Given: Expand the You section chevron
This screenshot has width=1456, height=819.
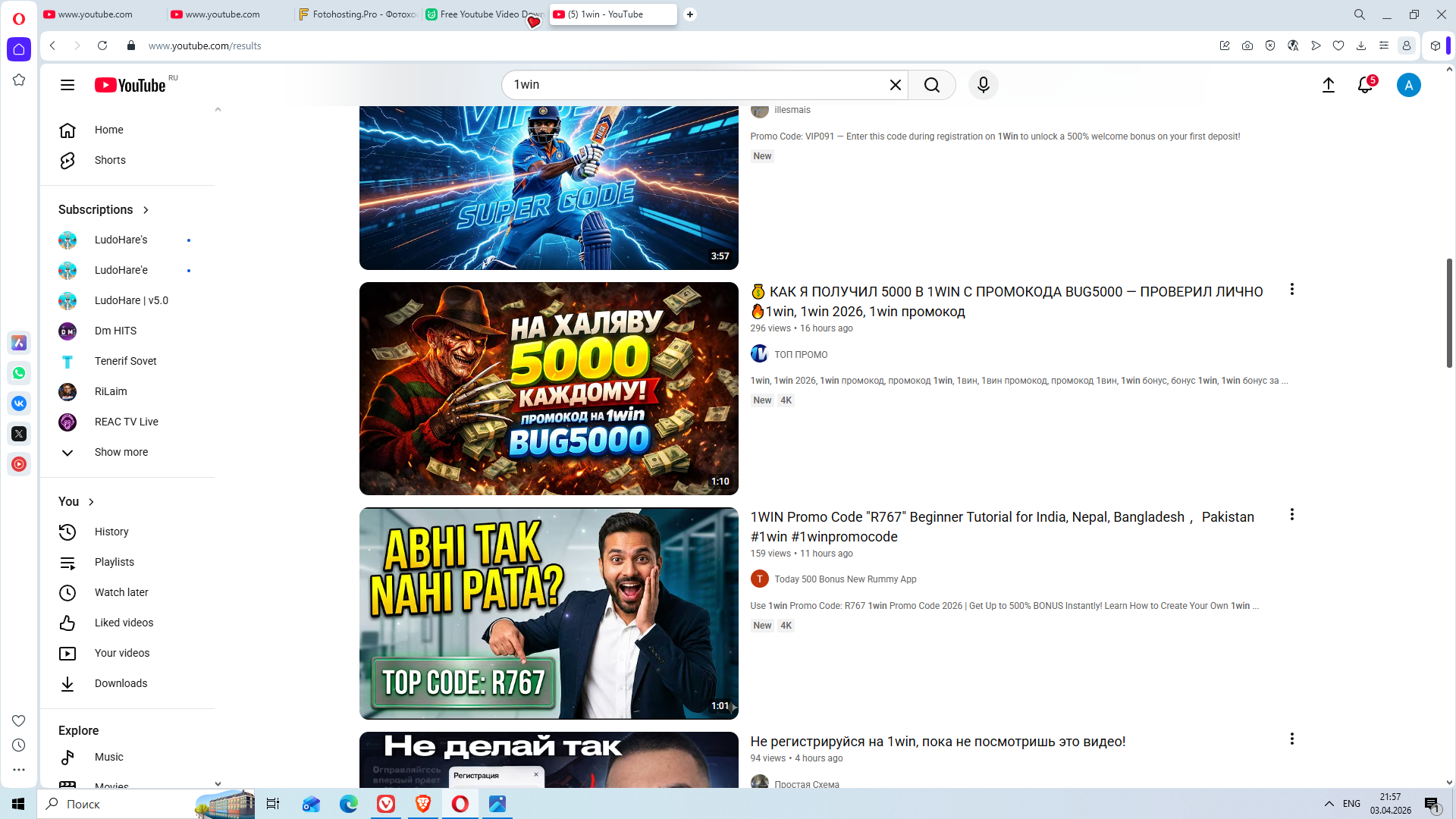Looking at the screenshot, I should [x=91, y=502].
